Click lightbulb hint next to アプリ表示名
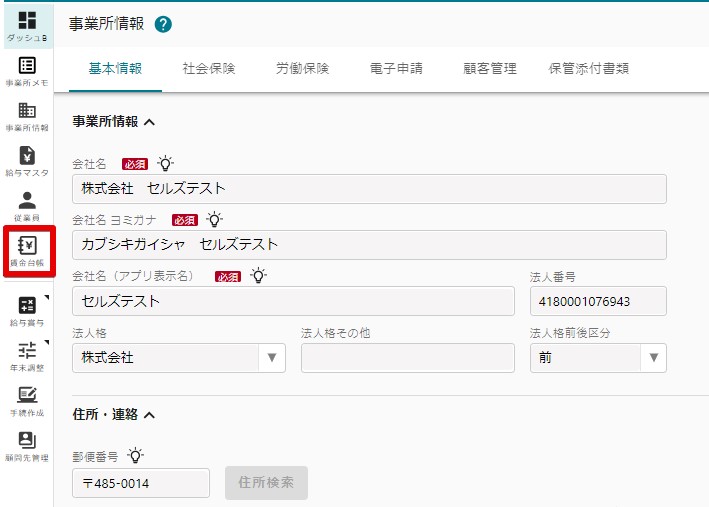The image size is (709, 507). coord(258,275)
